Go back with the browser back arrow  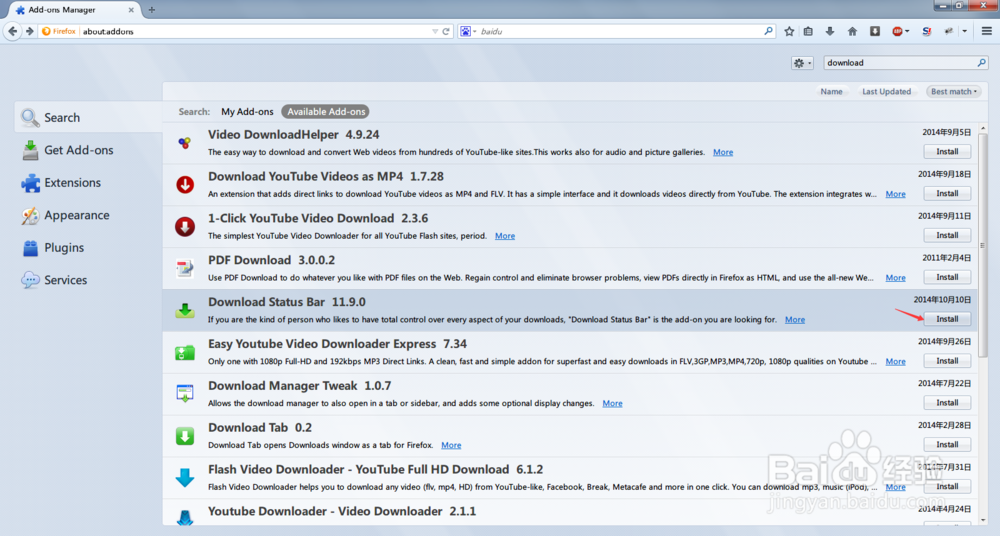point(12,31)
